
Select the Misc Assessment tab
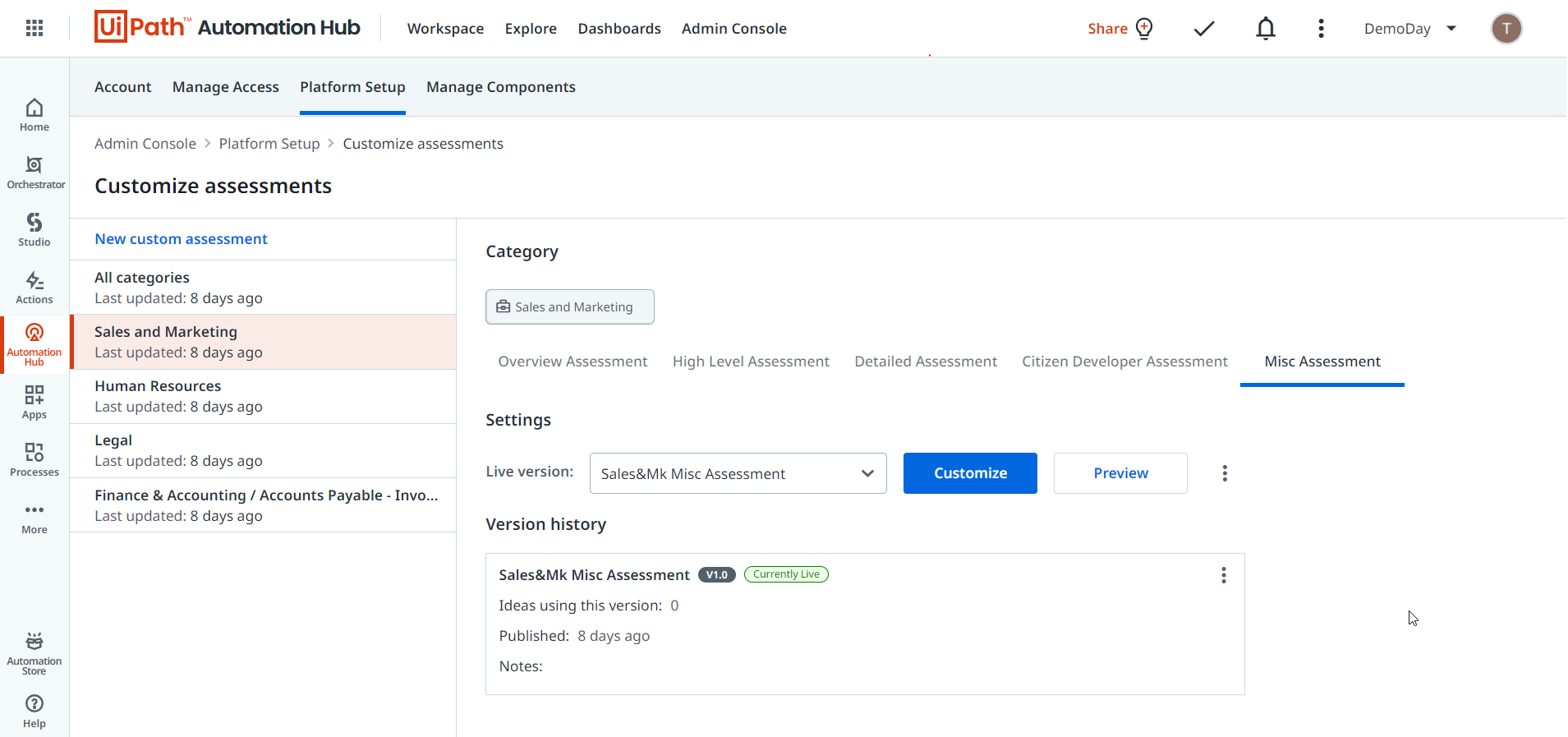click(1322, 362)
